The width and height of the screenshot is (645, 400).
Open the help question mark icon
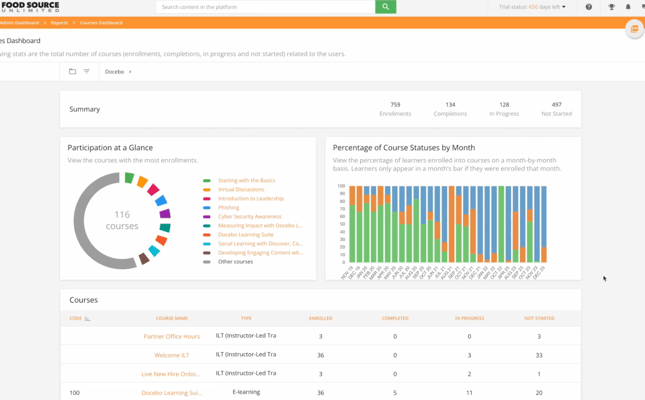[589, 7]
